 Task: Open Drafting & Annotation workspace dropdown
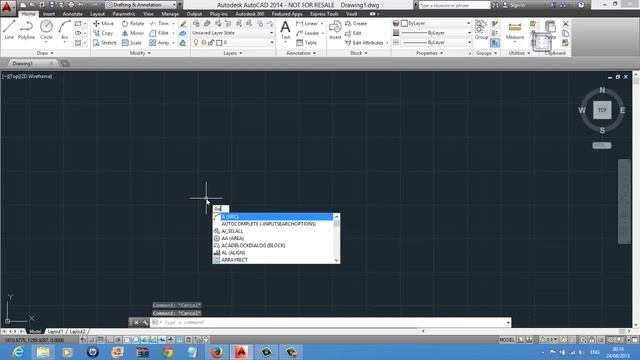(x=141, y=5)
